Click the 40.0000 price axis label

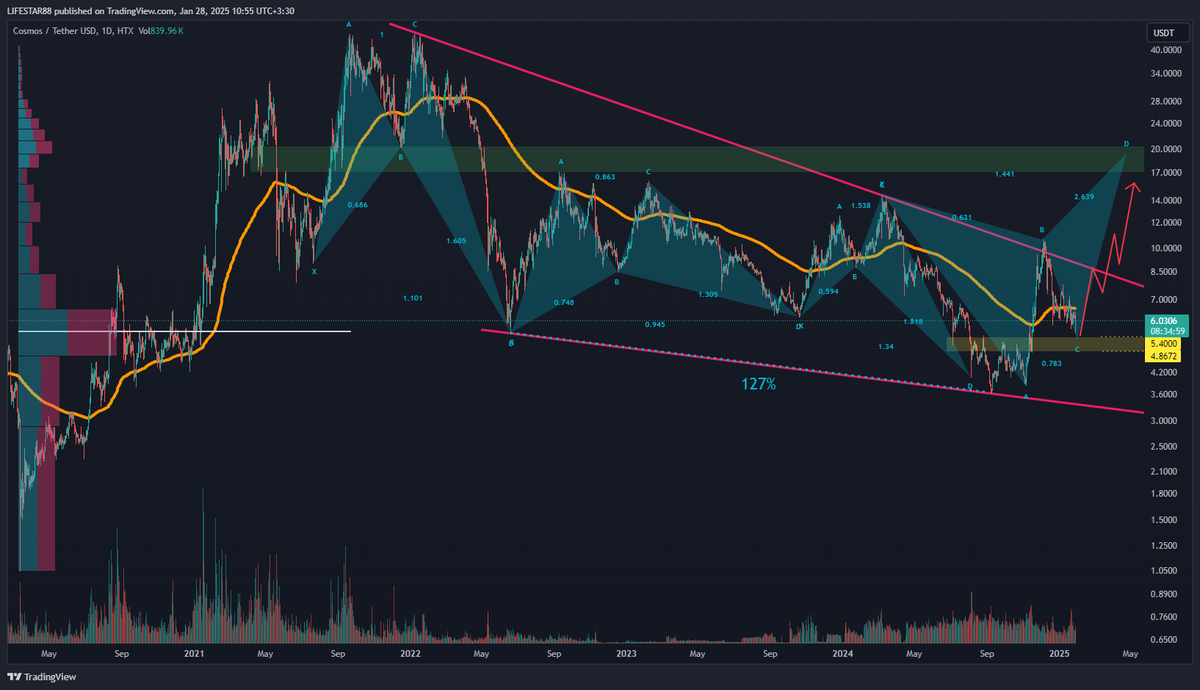click(x=1162, y=50)
